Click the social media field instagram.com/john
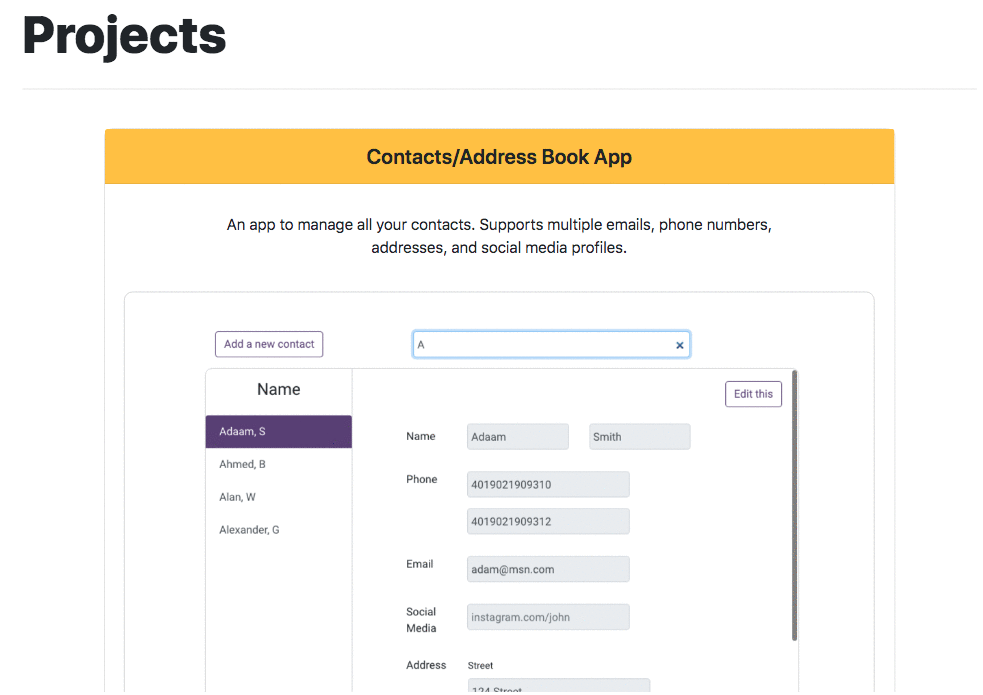This screenshot has width=983, height=695. click(x=548, y=617)
